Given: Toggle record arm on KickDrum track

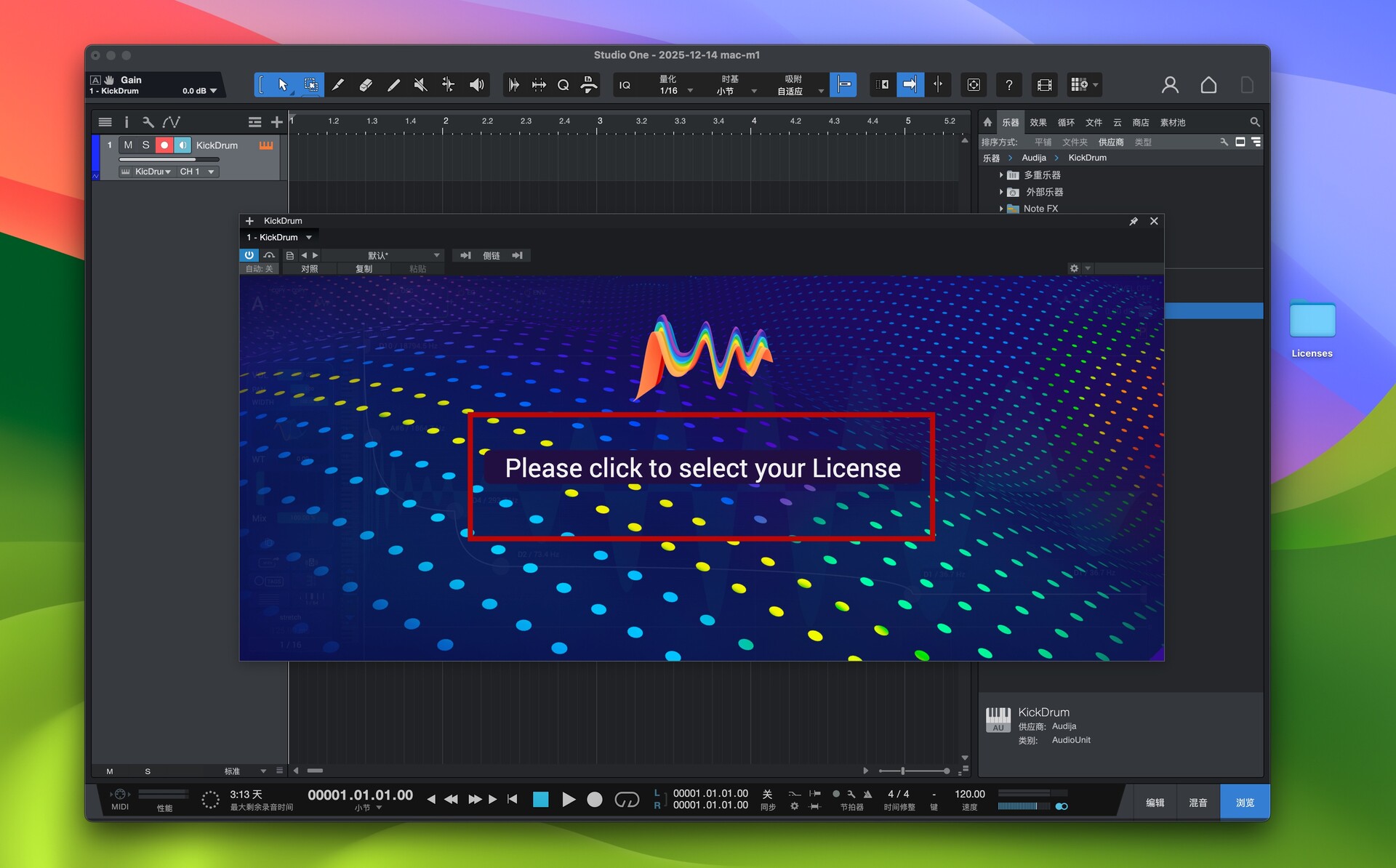Looking at the screenshot, I should 164,145.
